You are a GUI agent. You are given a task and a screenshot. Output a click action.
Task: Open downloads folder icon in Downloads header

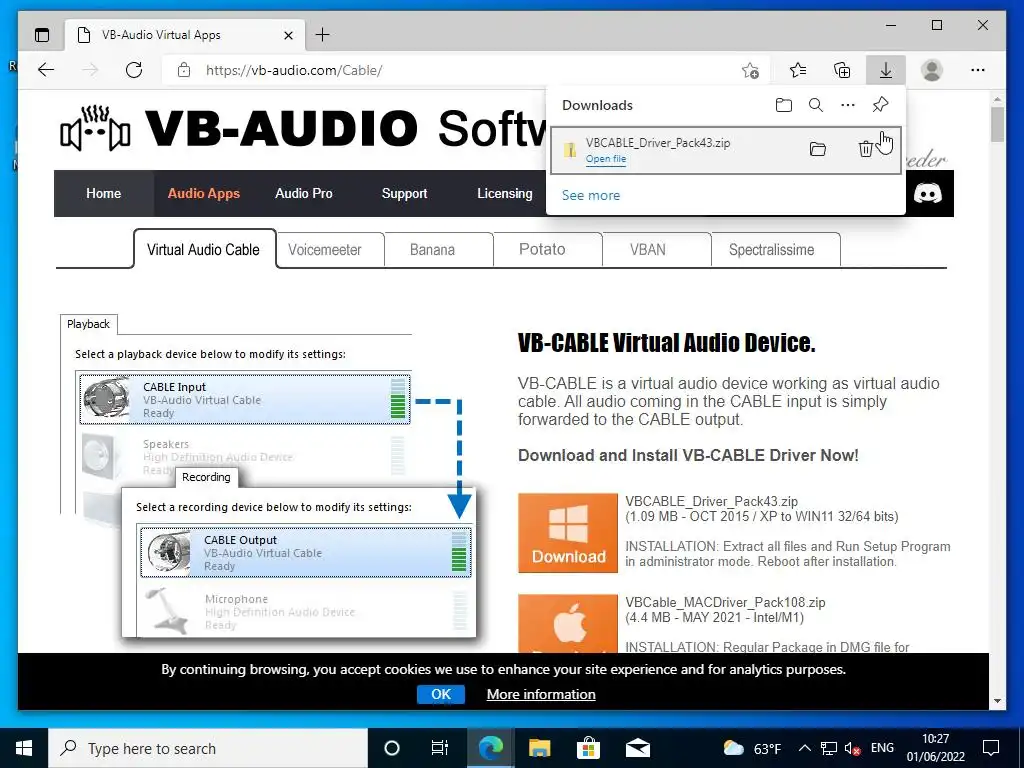(x=784, y=105)
